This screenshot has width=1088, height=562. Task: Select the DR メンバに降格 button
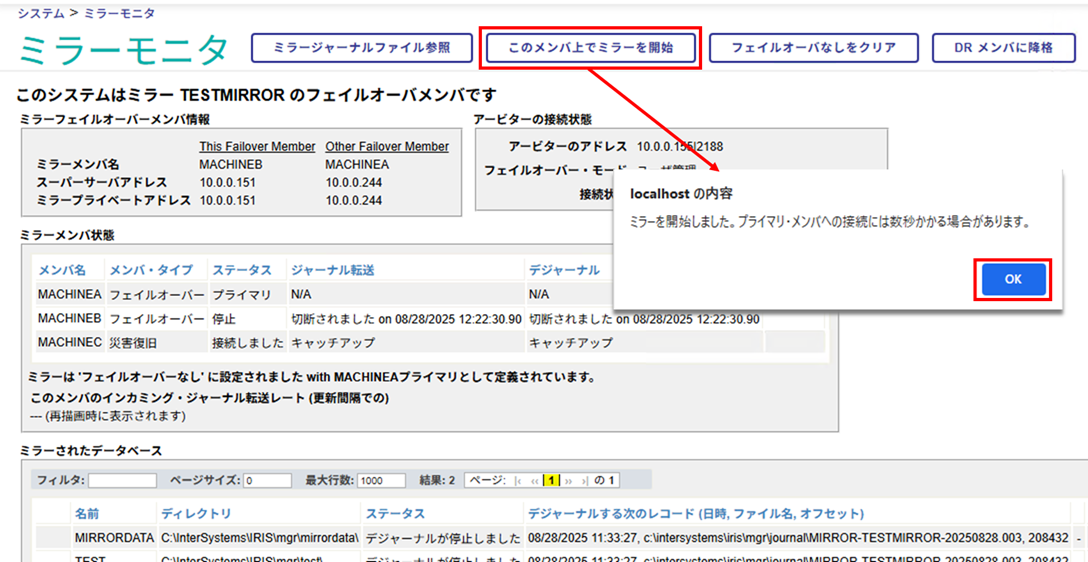[1003, 47]
